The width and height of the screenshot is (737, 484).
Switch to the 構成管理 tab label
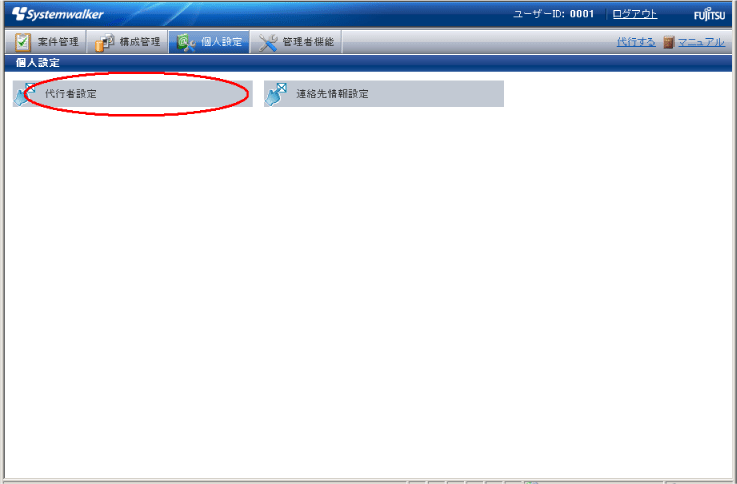140,42
